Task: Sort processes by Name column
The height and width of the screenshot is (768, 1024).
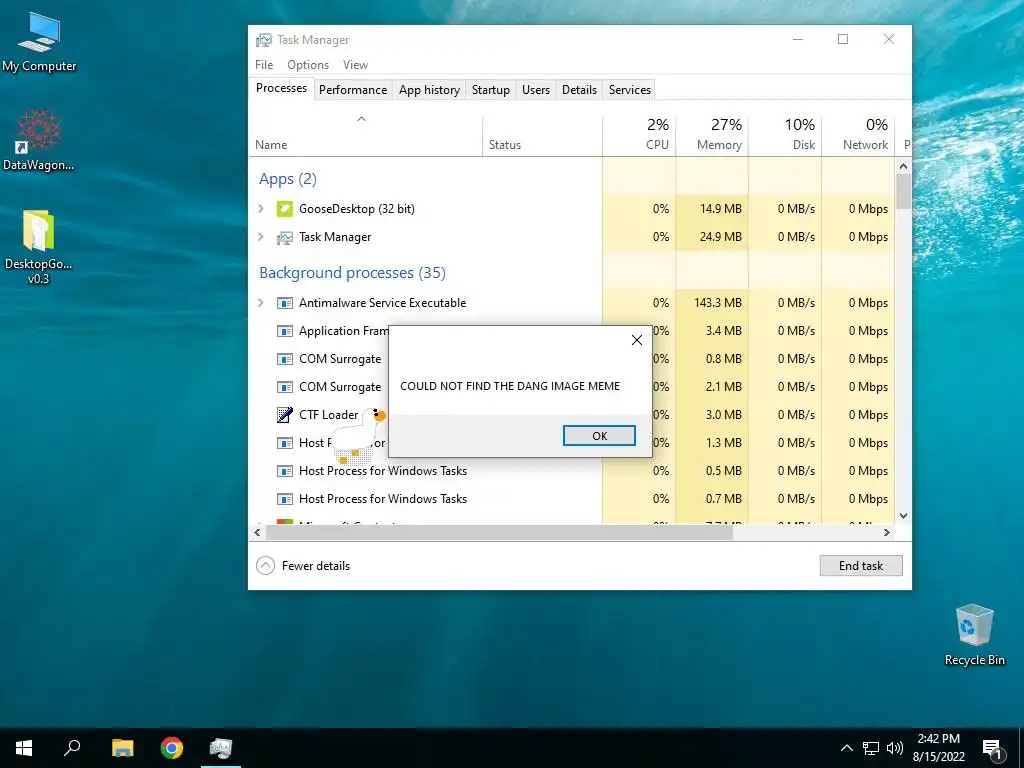Action: pyautogui.click(x=366, y=136)
